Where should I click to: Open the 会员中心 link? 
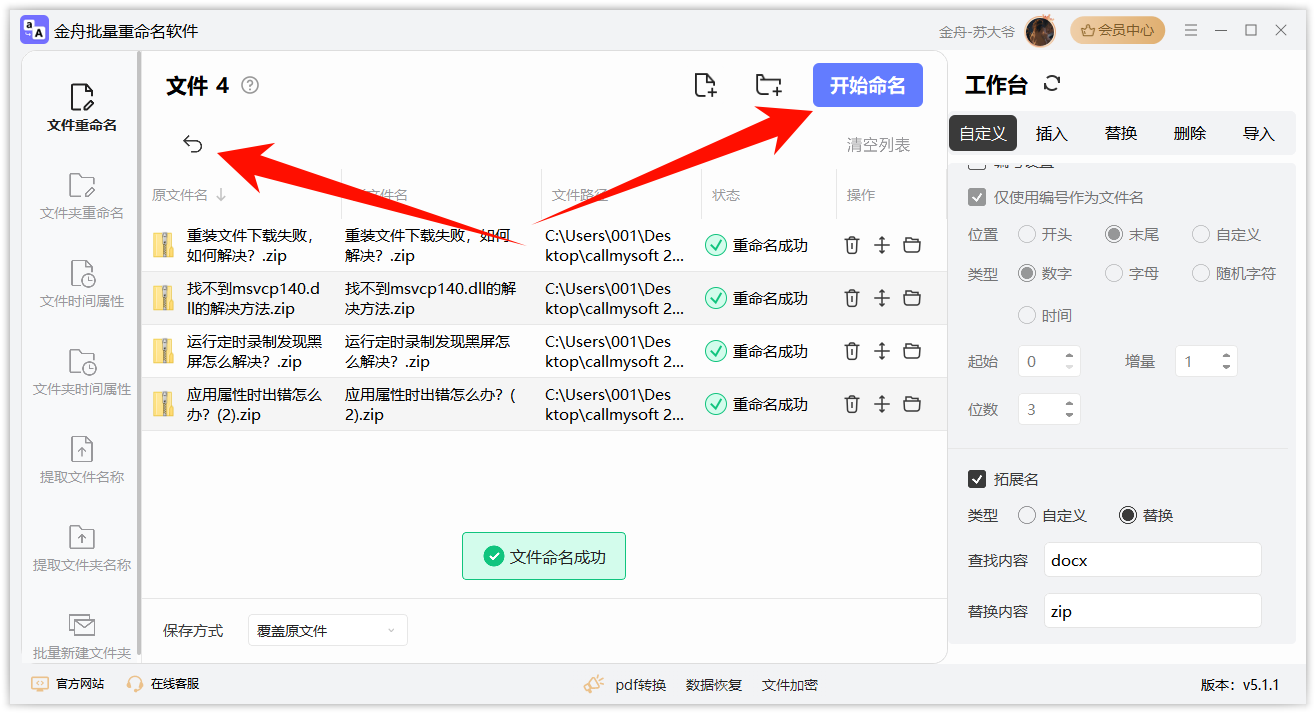[x=1117, y=30]
